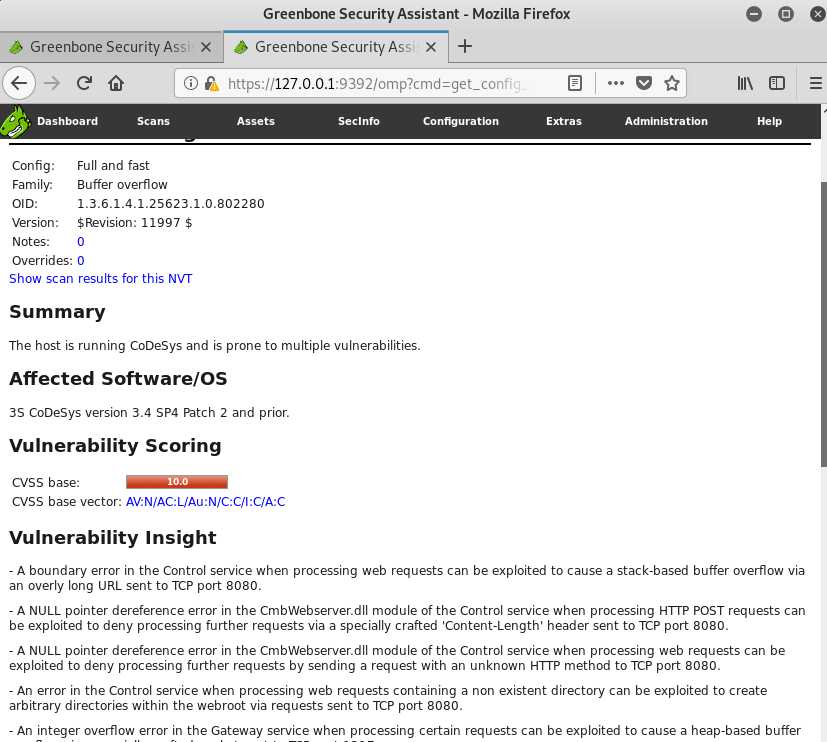Click the Config value Full and fast

point(113,166)
